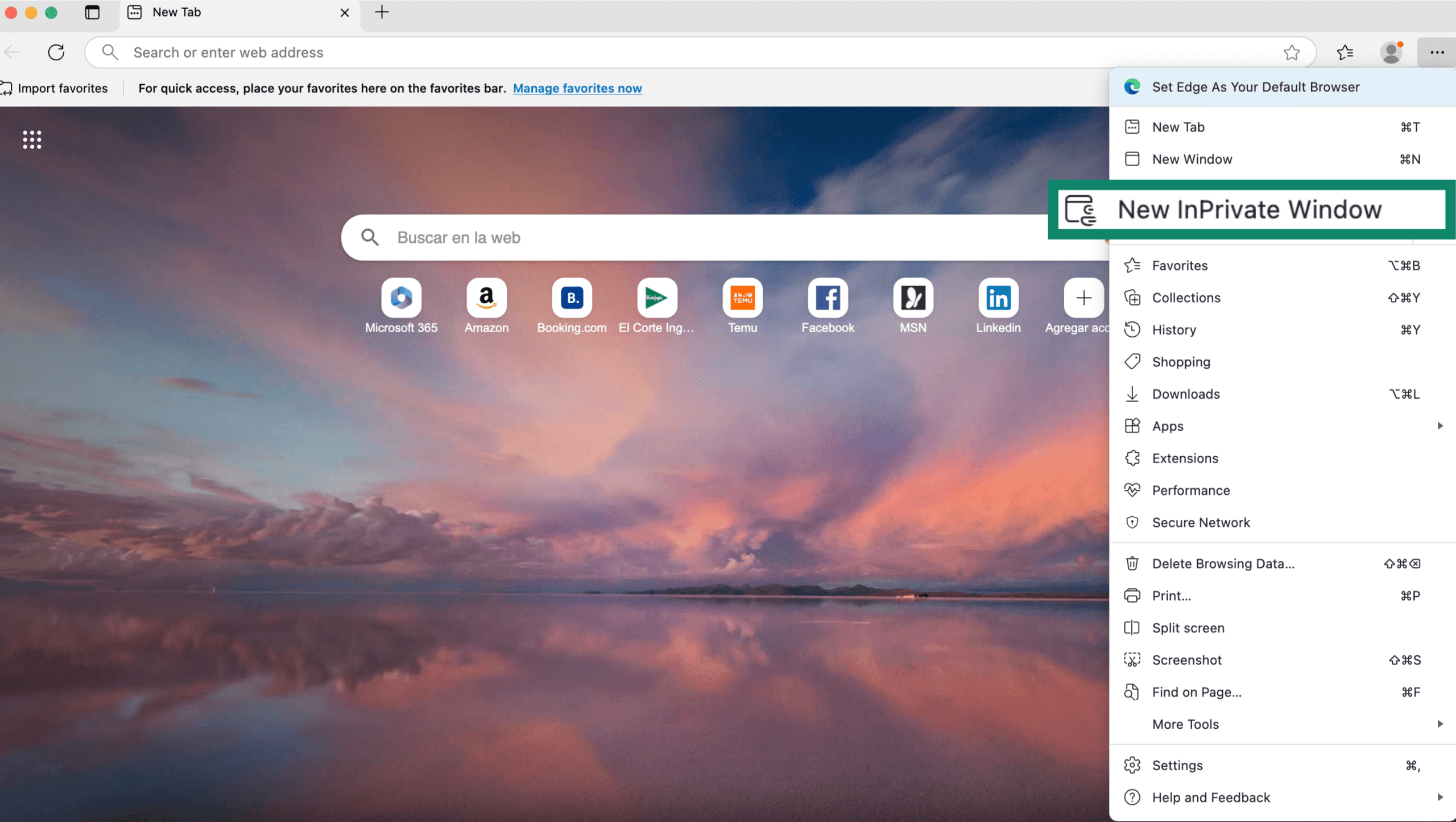Click the app launcher grid icon
Viewport: 1456px width, 822px height.
(x=32, y=139)
